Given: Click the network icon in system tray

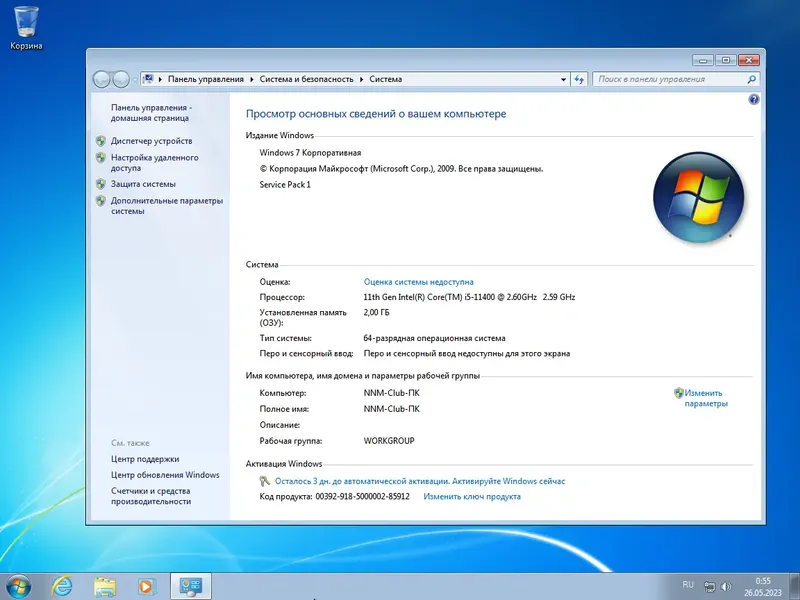Looking at the screenshot, I should [709, 587].
